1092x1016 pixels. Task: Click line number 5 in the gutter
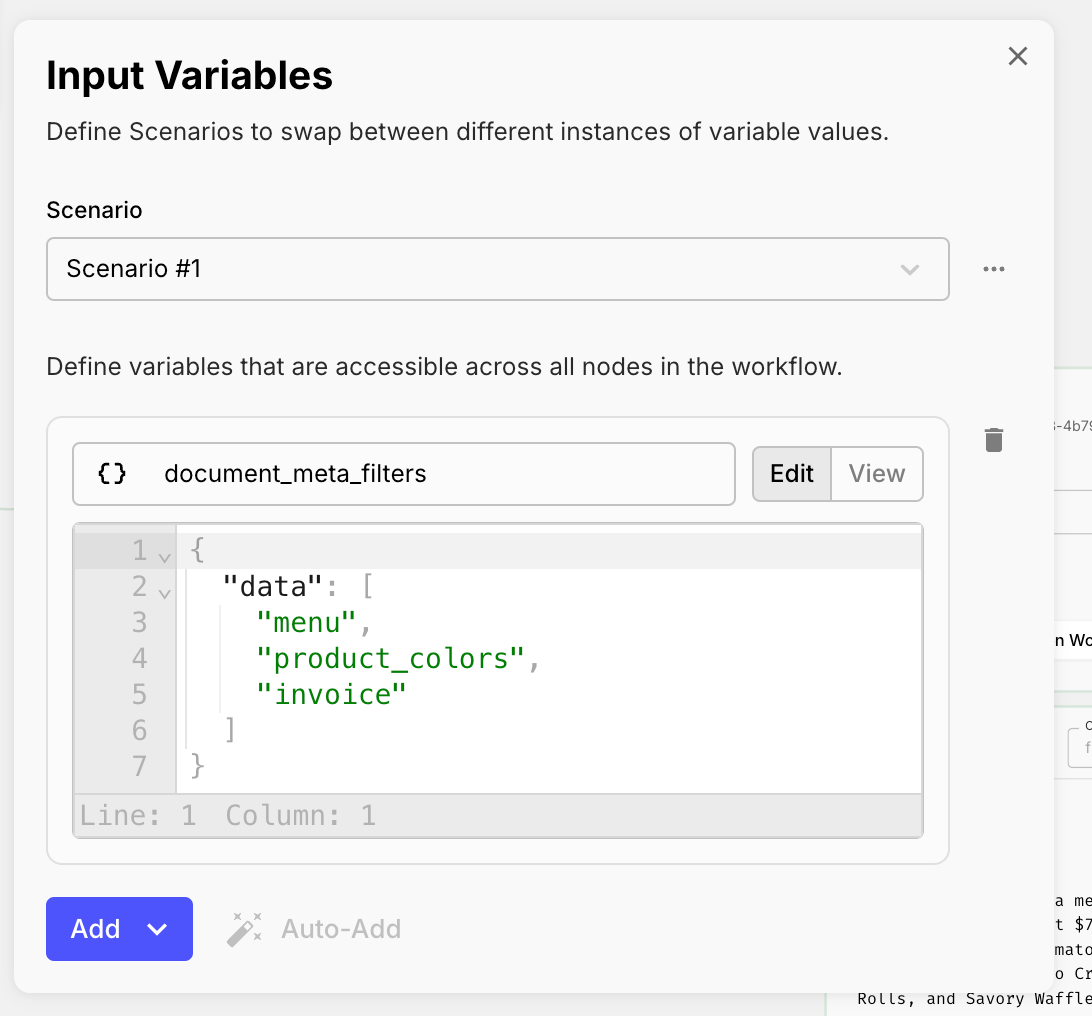[x=140, y=694]
